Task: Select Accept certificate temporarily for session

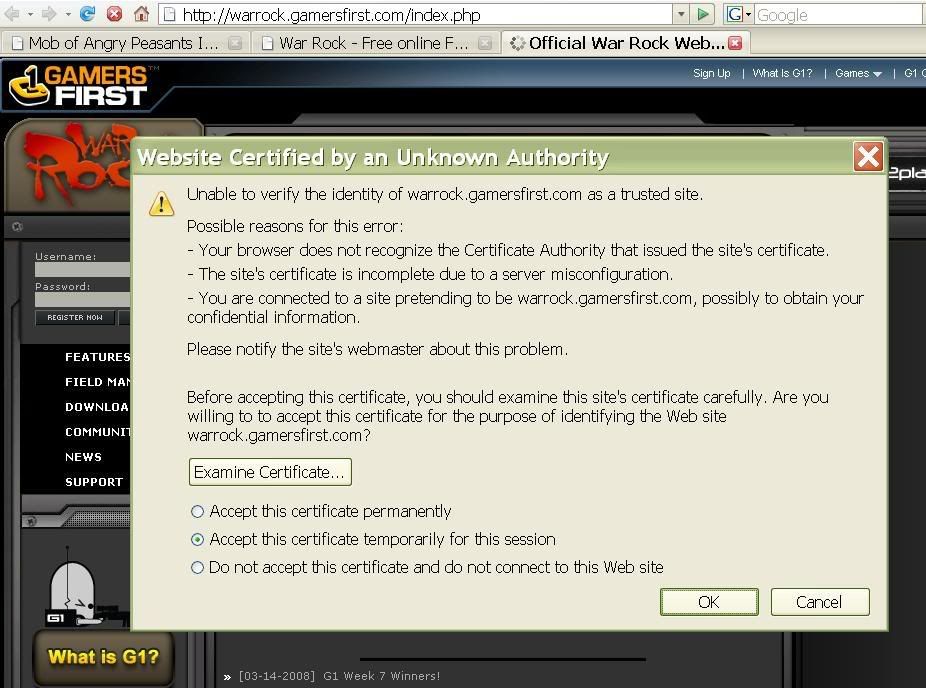Action: pyautogui.click(x=197, y=539)
